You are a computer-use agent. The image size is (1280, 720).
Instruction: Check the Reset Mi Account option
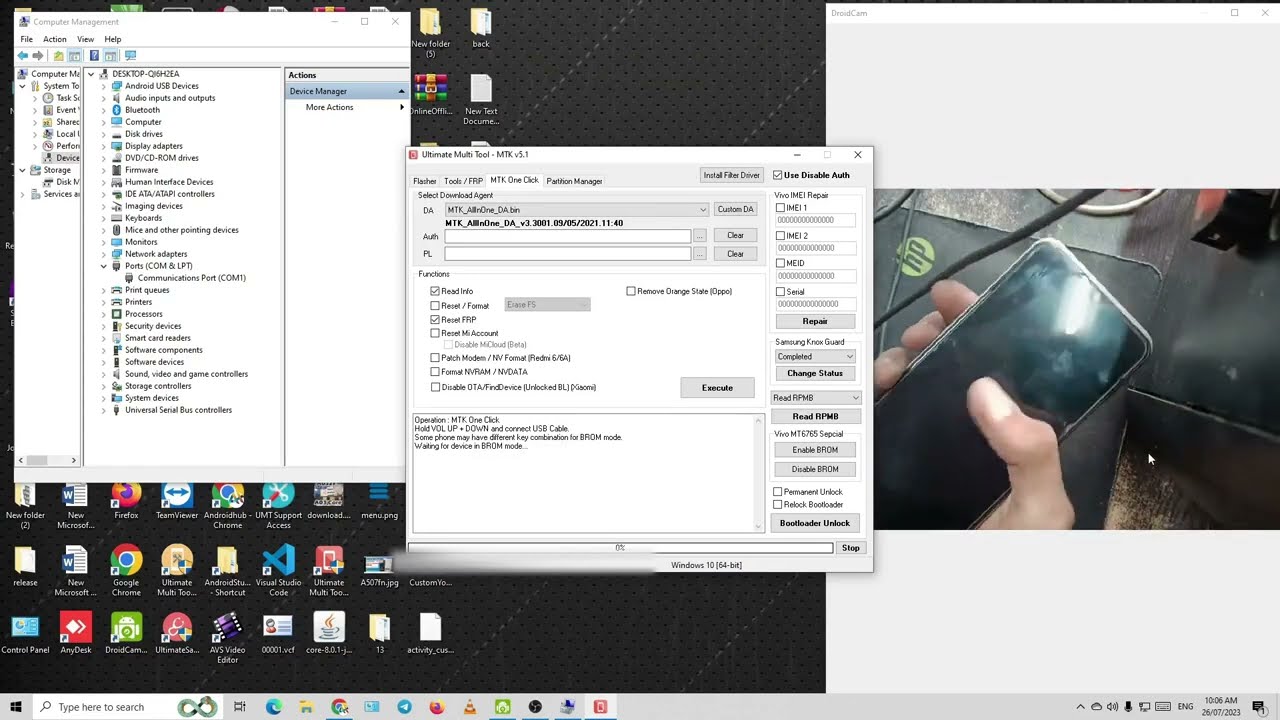(435, 333)
